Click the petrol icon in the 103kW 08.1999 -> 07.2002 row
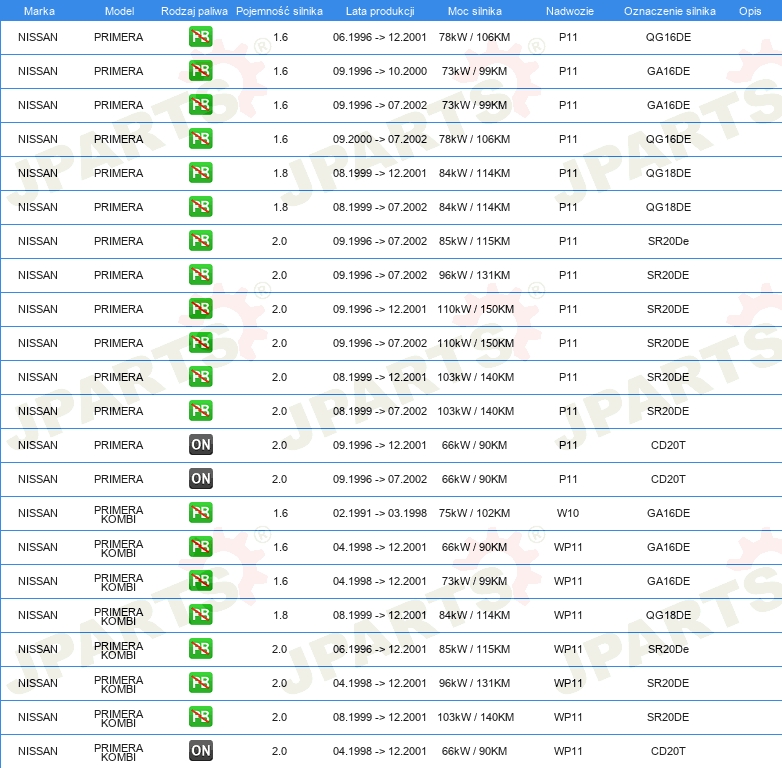The height and width of the screenshot is (768, 782). pos(200,410)
